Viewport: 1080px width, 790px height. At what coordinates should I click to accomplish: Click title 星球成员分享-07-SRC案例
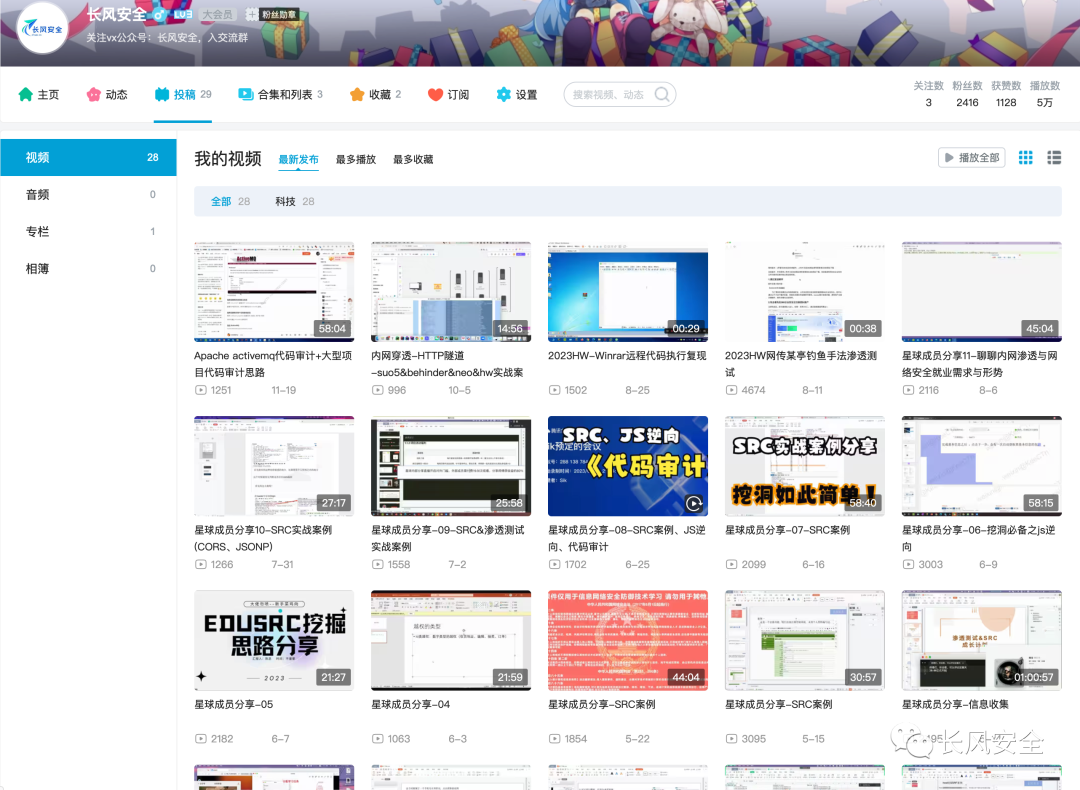click(x=787, y=530)
